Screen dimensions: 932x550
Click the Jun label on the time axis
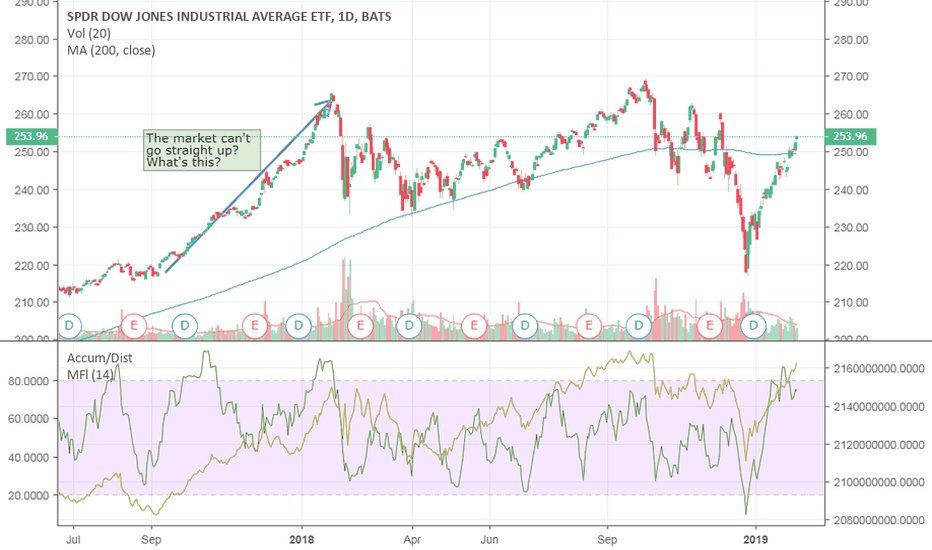pos(489,540)
